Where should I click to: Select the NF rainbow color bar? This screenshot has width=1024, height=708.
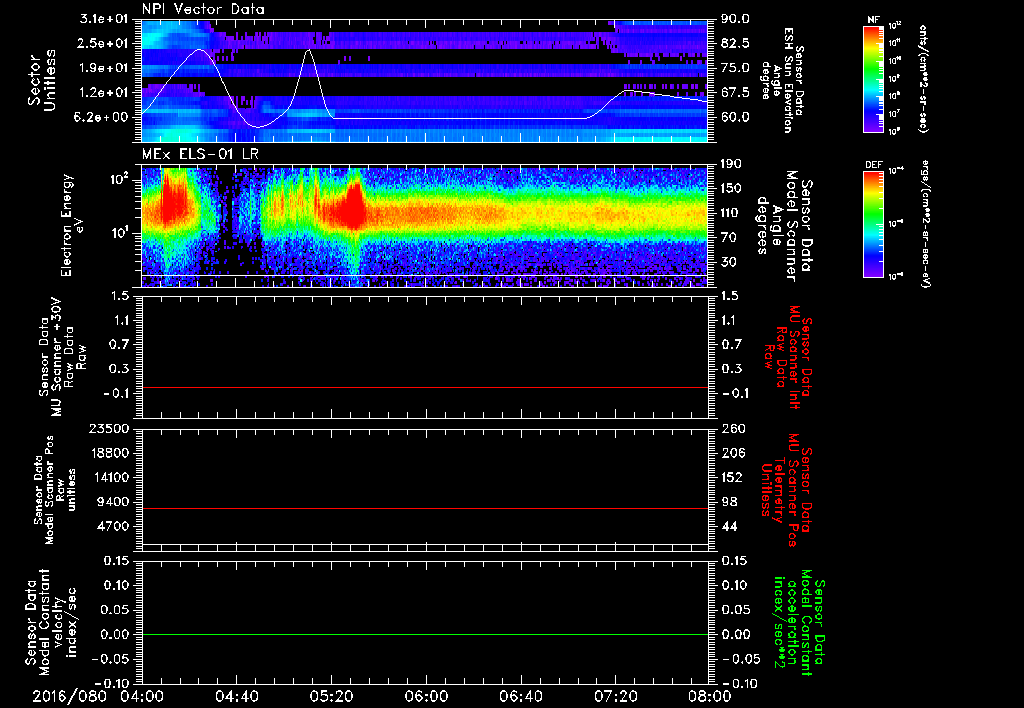873,78
